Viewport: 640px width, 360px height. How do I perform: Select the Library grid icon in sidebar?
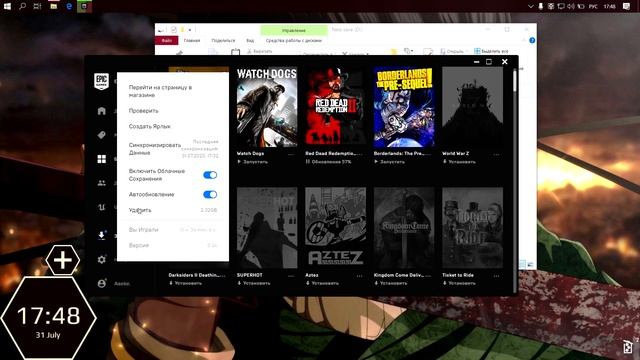click(x=102, y=159)
